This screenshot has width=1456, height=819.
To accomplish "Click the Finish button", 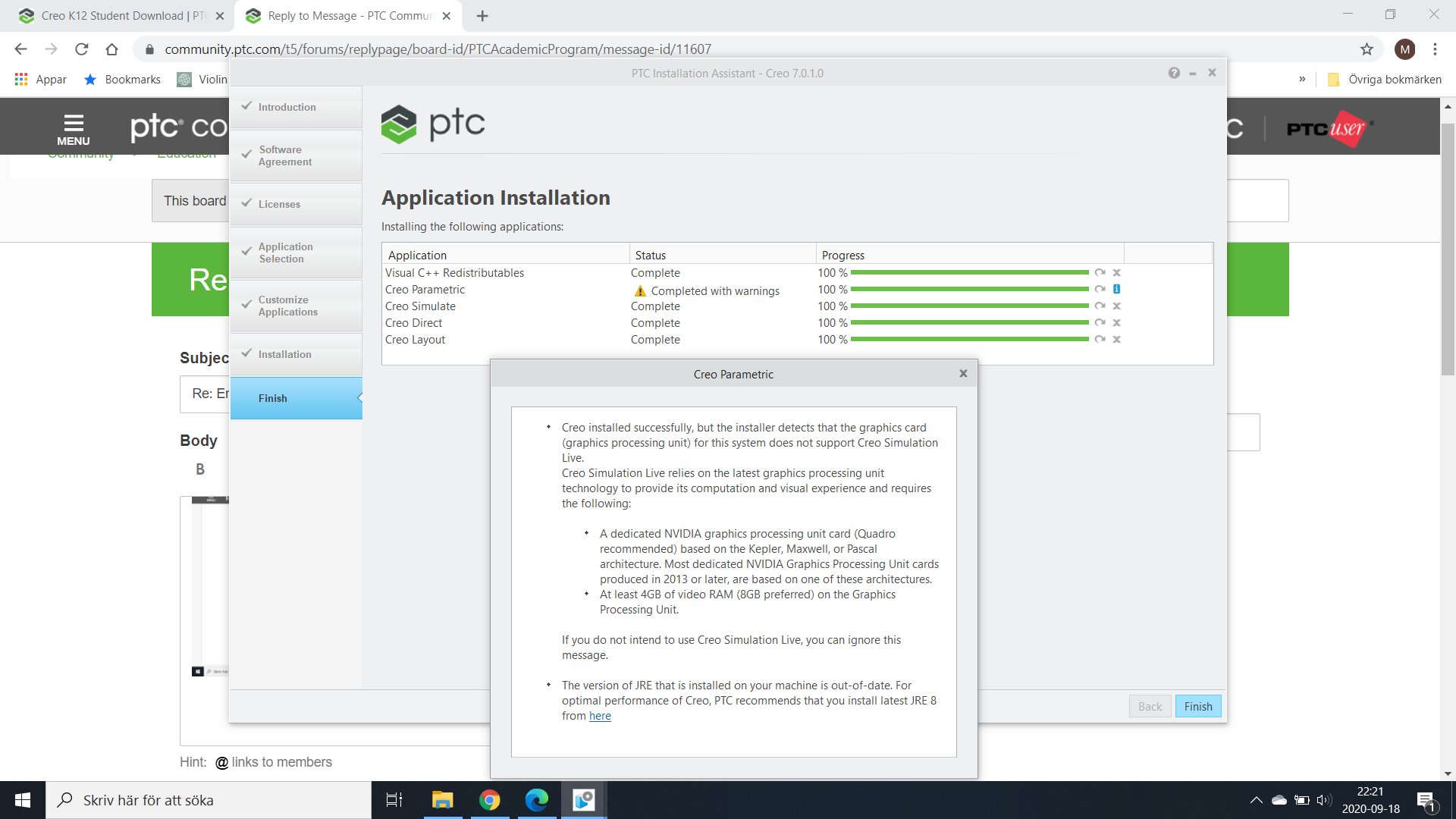I will 1197,706.
